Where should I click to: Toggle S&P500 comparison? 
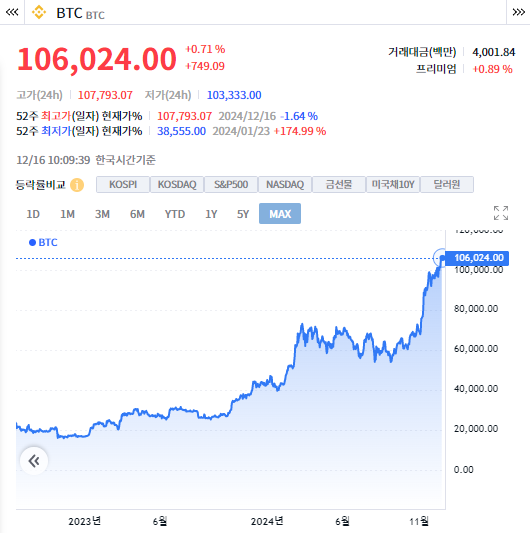point(231,185)
